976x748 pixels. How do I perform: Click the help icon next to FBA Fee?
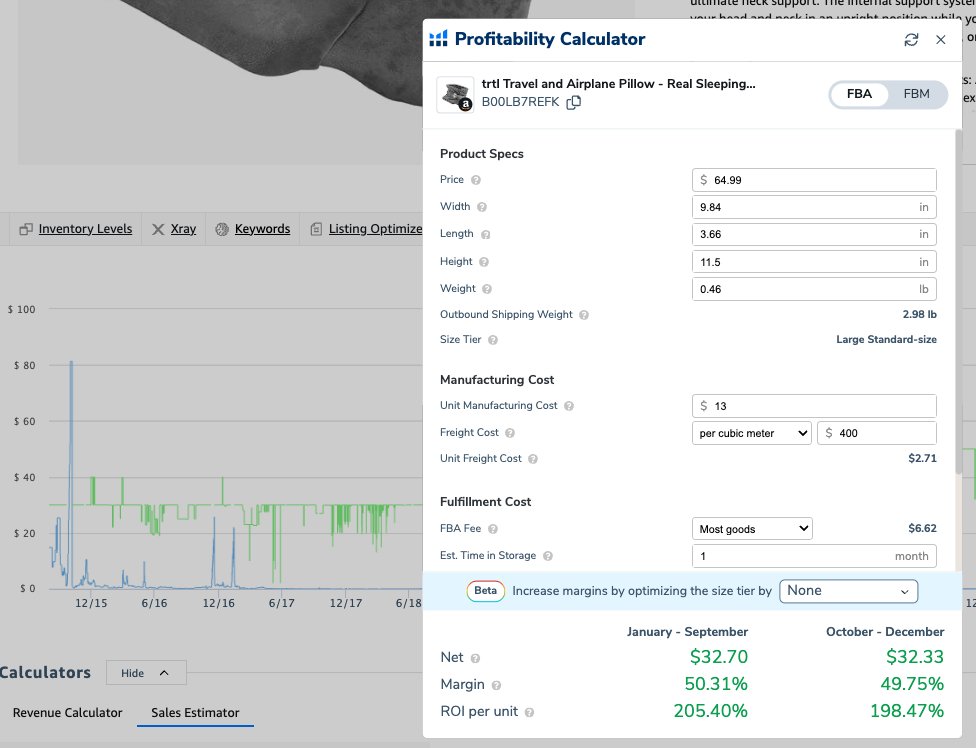coord(492,529)
